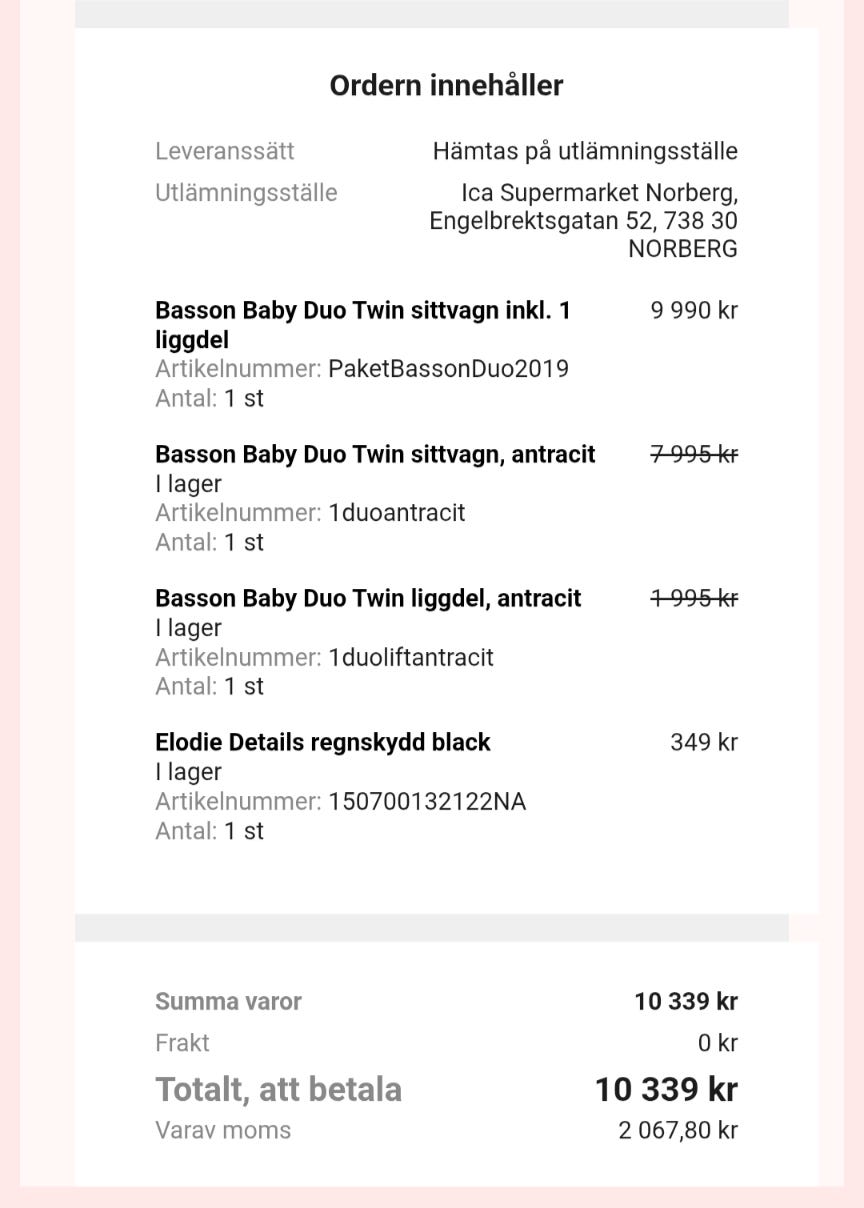Open the Basson Baby Duo Twin sittvagn inkl. 1 liggdel product
Screen dimensions: 864x1208
pos(362,324)
